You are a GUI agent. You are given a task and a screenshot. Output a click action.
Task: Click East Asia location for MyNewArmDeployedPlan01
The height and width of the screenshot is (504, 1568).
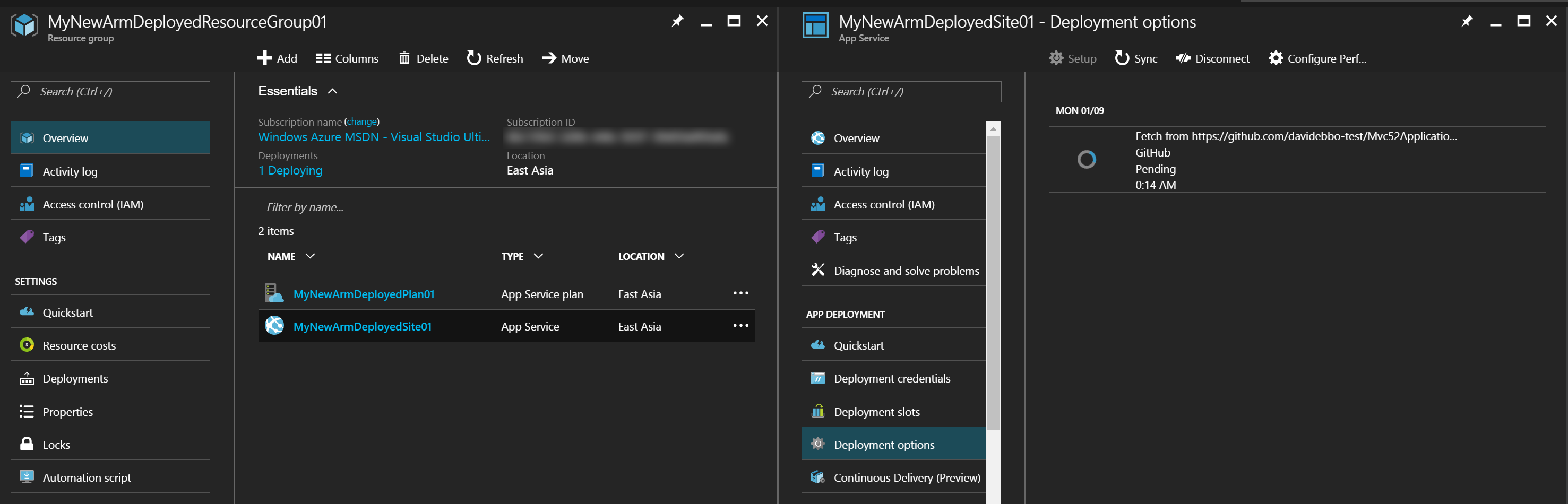(x=639, y=294)
